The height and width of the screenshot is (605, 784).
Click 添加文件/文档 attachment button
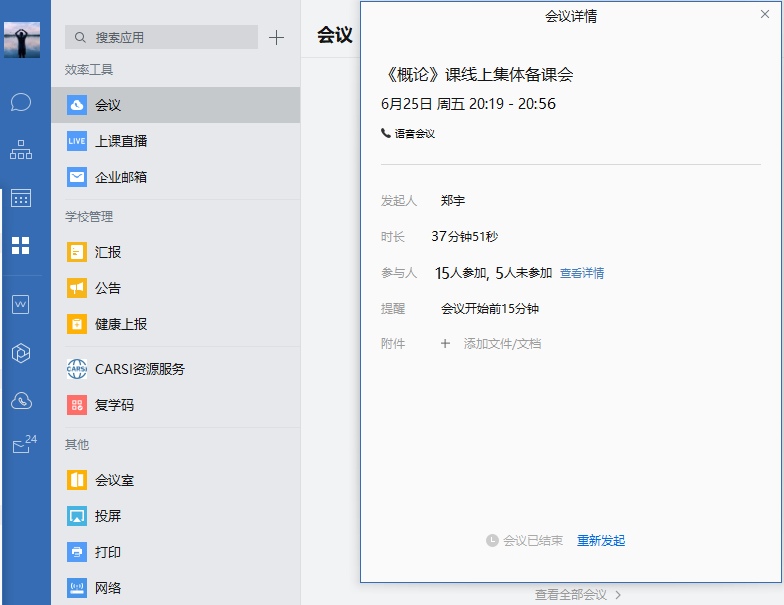501,344
